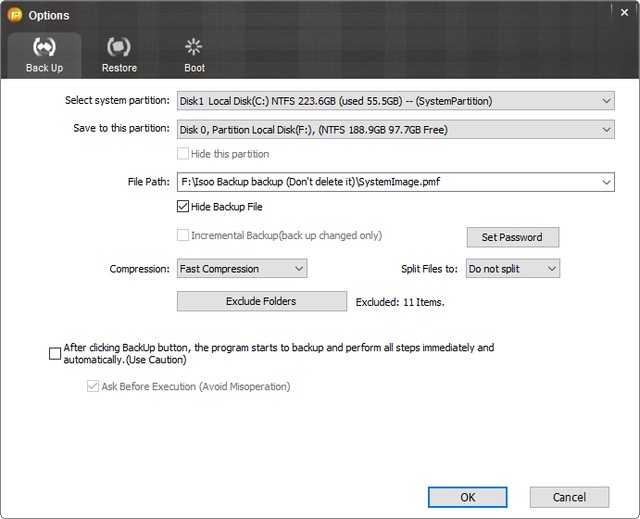Open the Split Files to dropdown

click(513, 268)
